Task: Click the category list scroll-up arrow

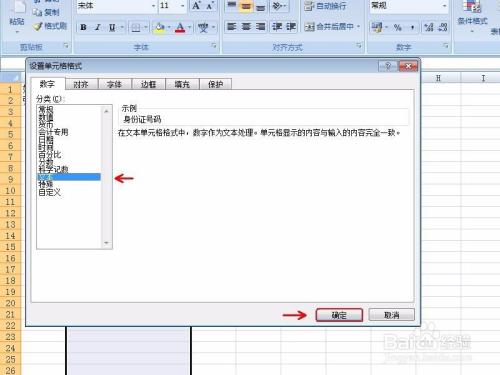Action: click(x=106, y=111)
